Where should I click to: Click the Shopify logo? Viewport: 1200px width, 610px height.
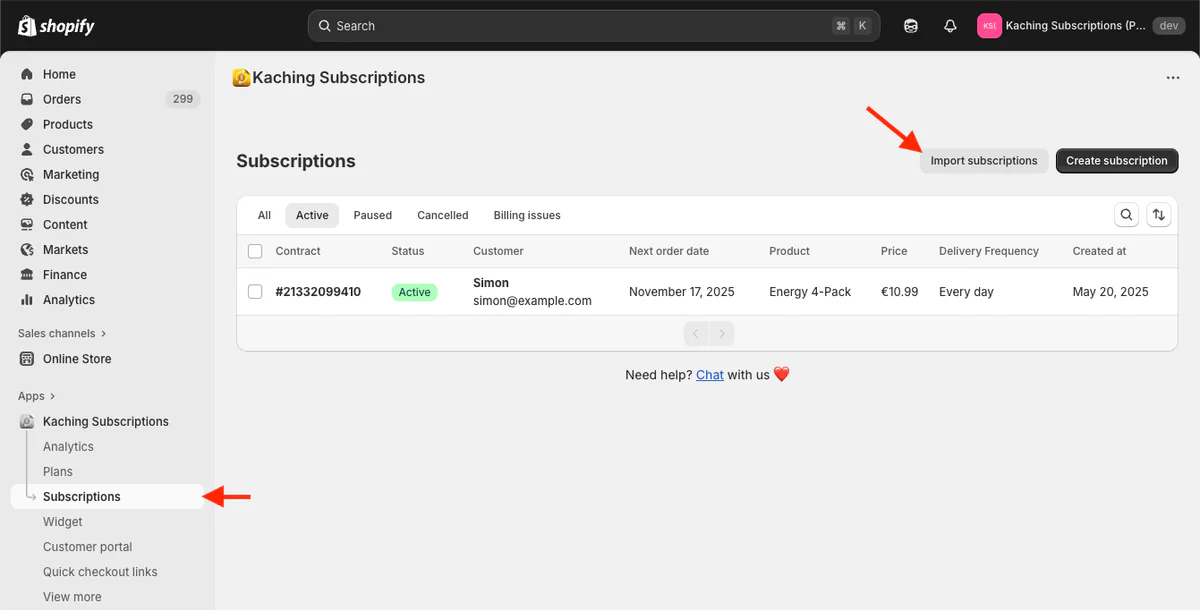[x=56, y=26]
